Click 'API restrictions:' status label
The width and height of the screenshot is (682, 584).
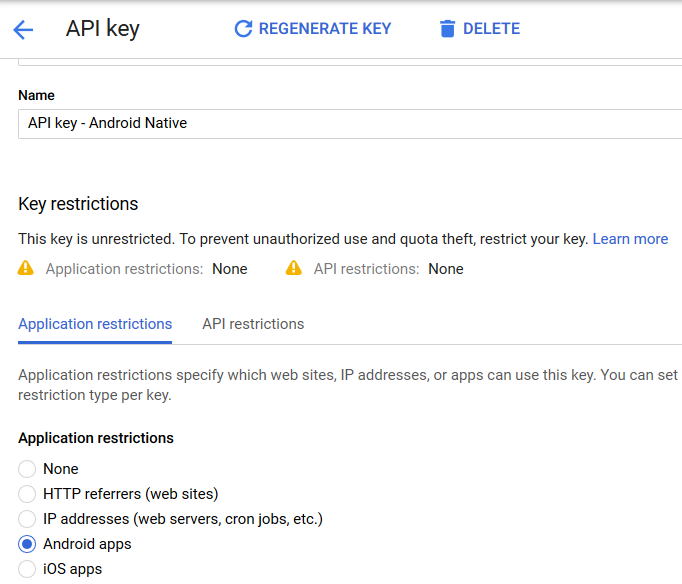coord(366,269)
